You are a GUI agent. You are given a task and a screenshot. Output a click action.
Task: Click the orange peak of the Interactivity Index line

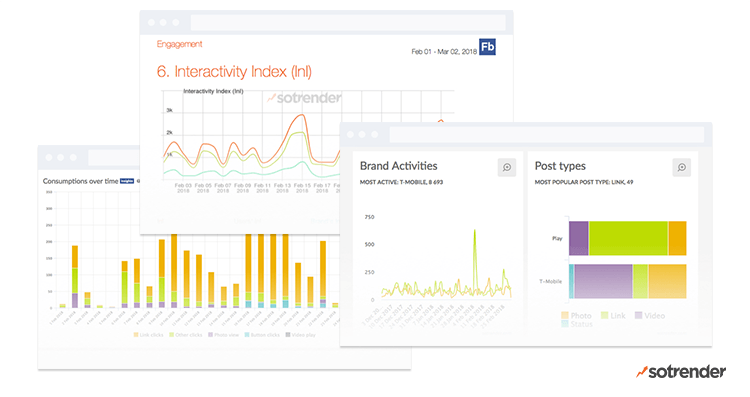click(301, 115)
